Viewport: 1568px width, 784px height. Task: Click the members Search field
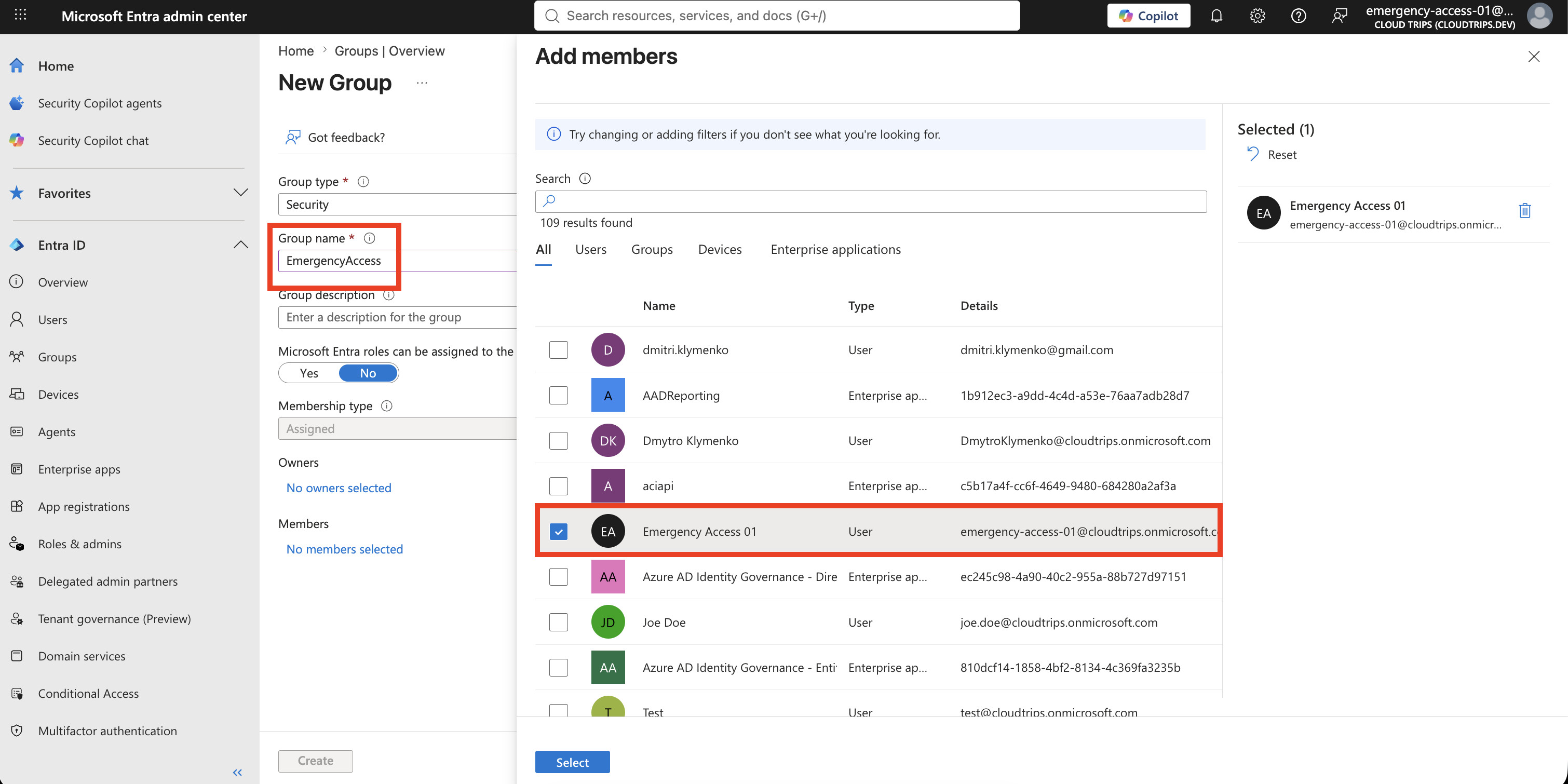coord(870,201)
